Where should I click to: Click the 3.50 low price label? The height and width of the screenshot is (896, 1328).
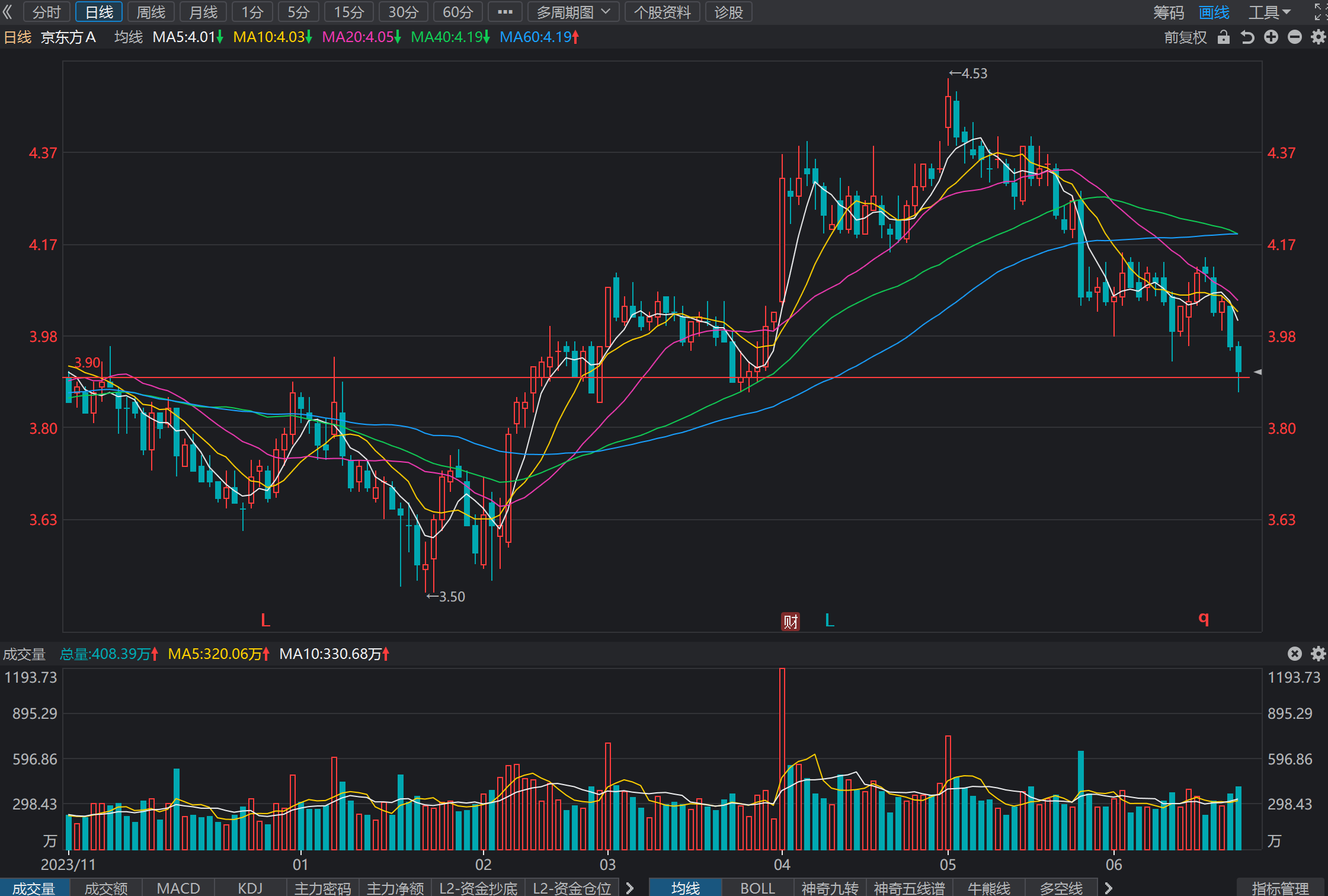point(446,597)
